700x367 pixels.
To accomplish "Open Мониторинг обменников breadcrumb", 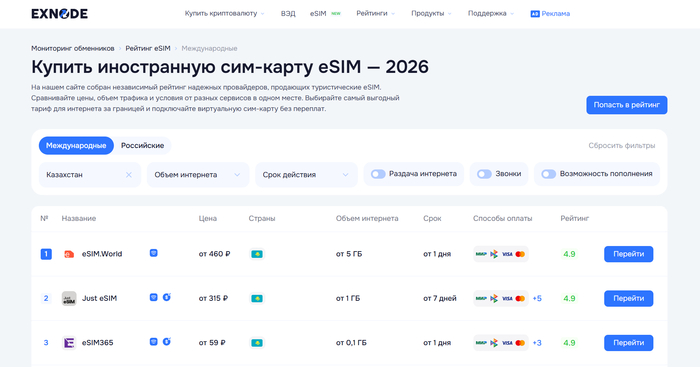I will click(x=73, y=48).
